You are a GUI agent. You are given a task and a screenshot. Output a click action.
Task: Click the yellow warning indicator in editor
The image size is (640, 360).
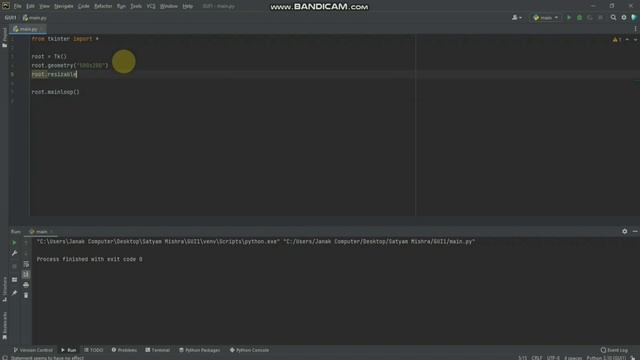(616, 39)
